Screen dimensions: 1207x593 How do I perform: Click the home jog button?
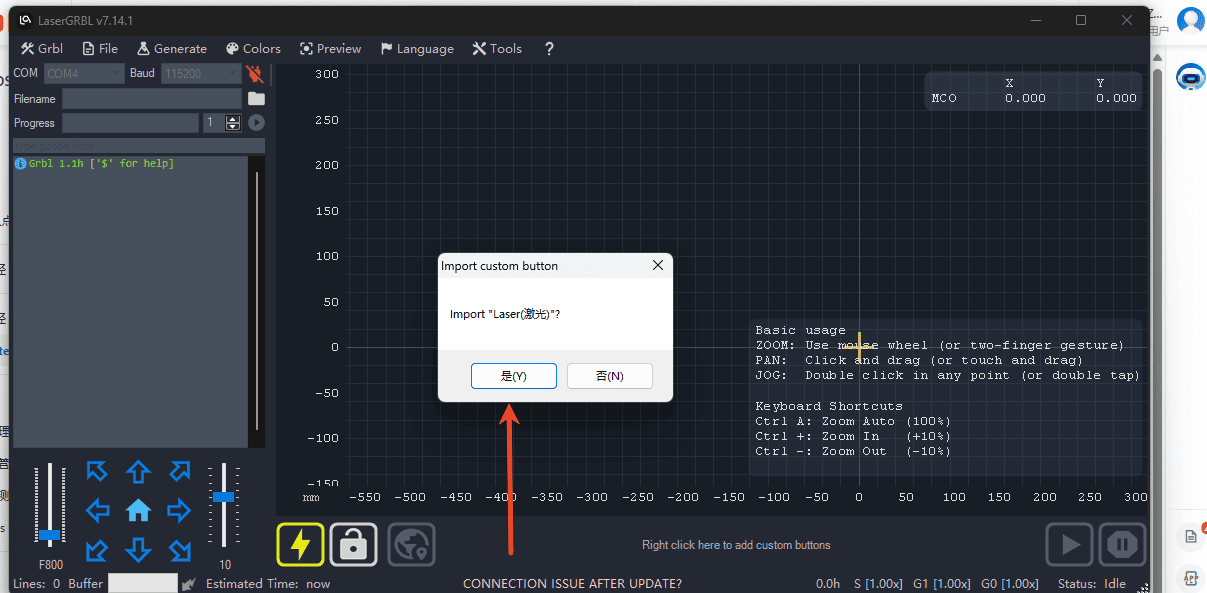138,511
